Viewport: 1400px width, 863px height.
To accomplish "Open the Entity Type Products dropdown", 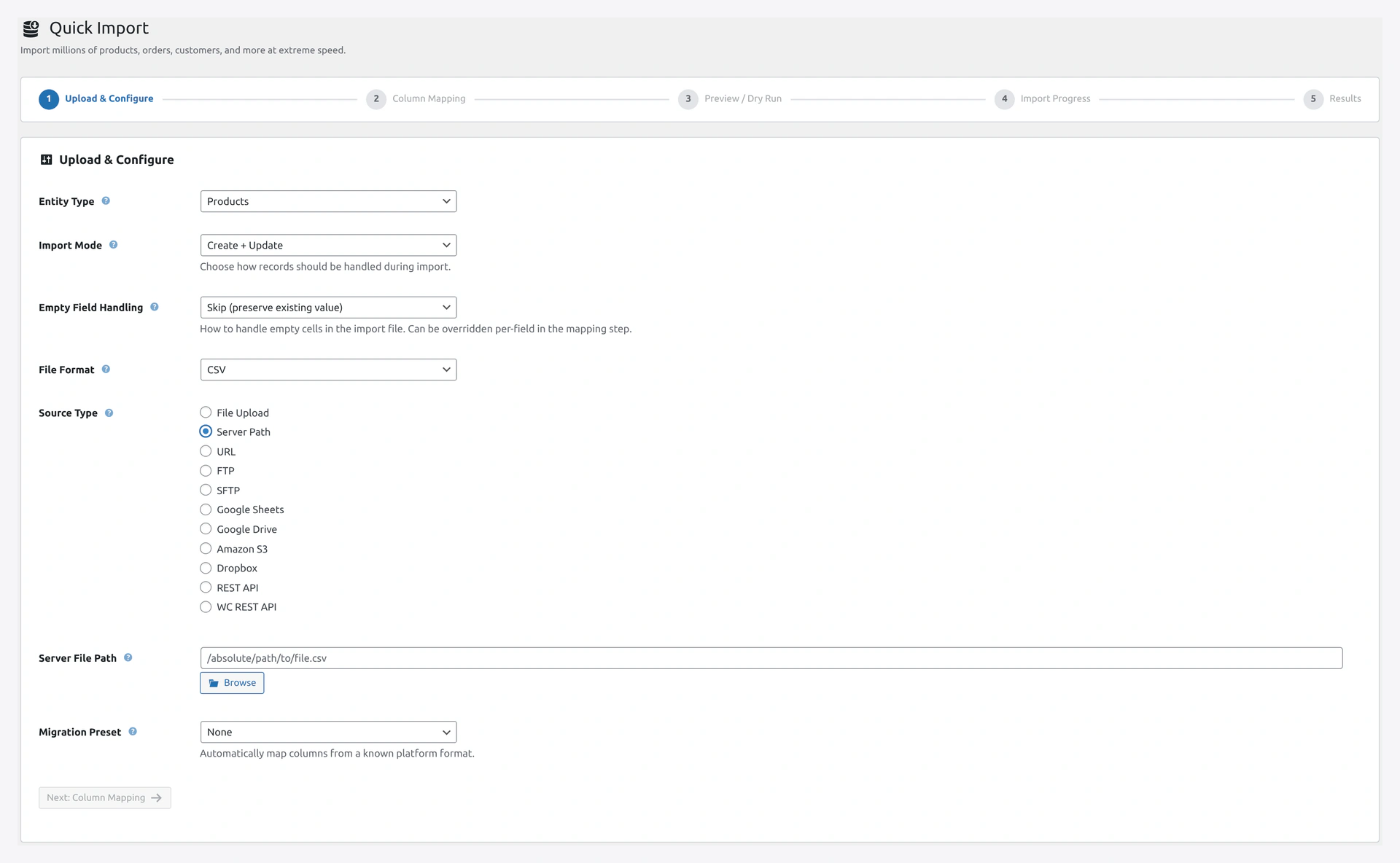I will [328, 201].
